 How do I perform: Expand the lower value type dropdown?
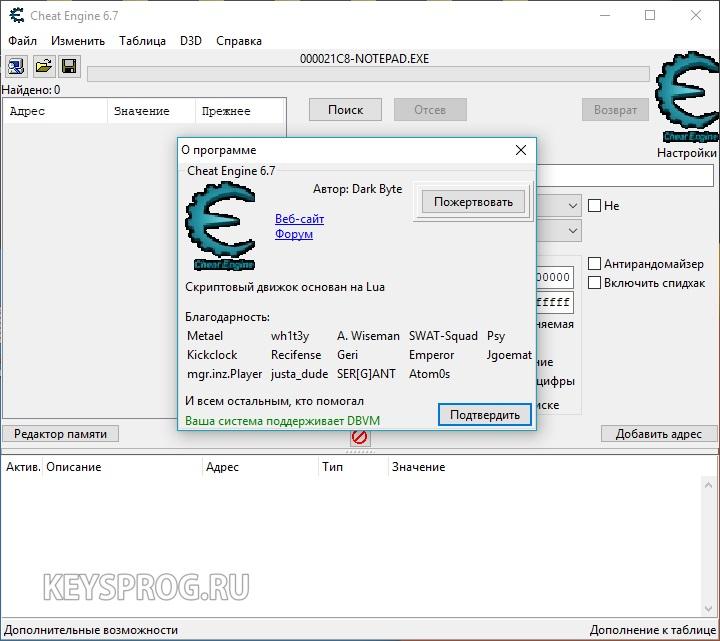pos(573,231)
